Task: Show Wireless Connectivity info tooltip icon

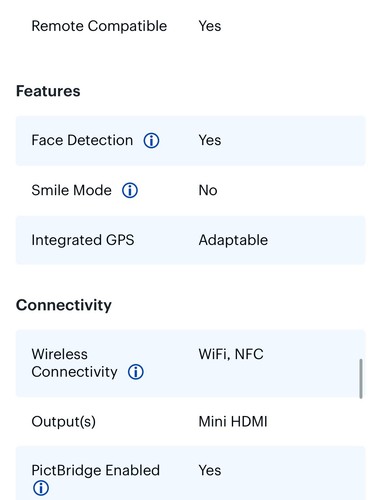Action: click(x=136, y=372)
